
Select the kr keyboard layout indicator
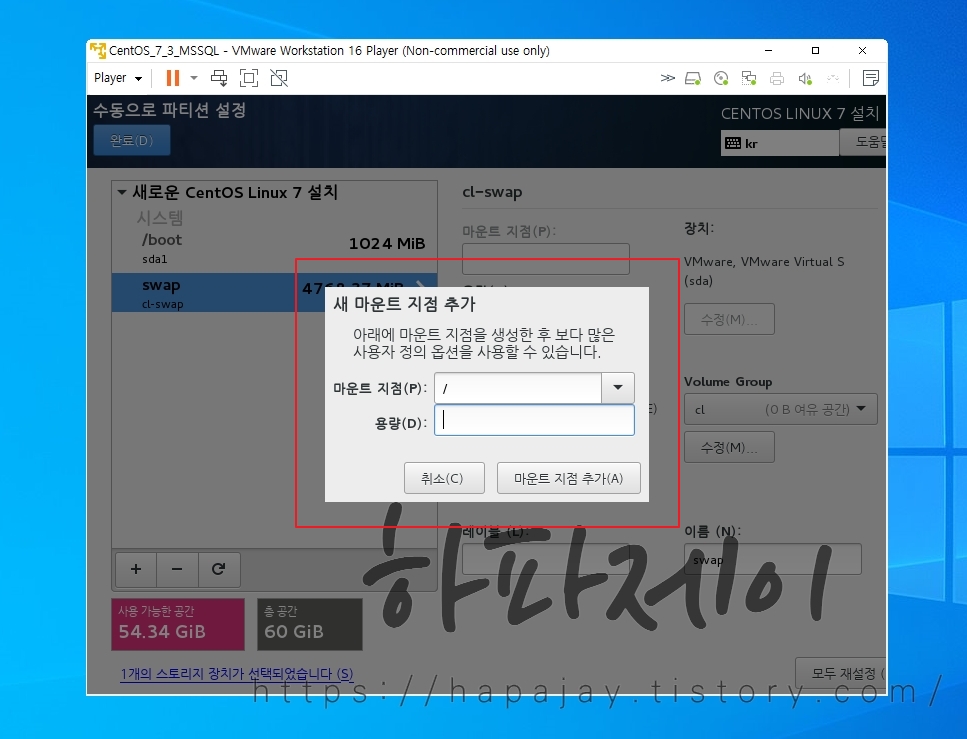780,143
